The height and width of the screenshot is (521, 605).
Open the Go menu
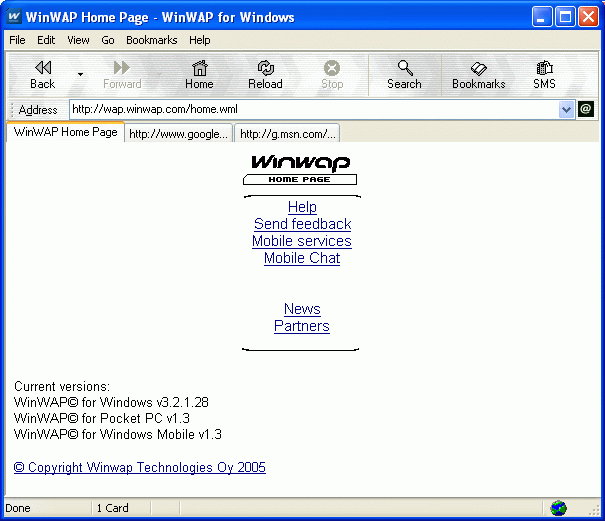click(x=108, y=40)
